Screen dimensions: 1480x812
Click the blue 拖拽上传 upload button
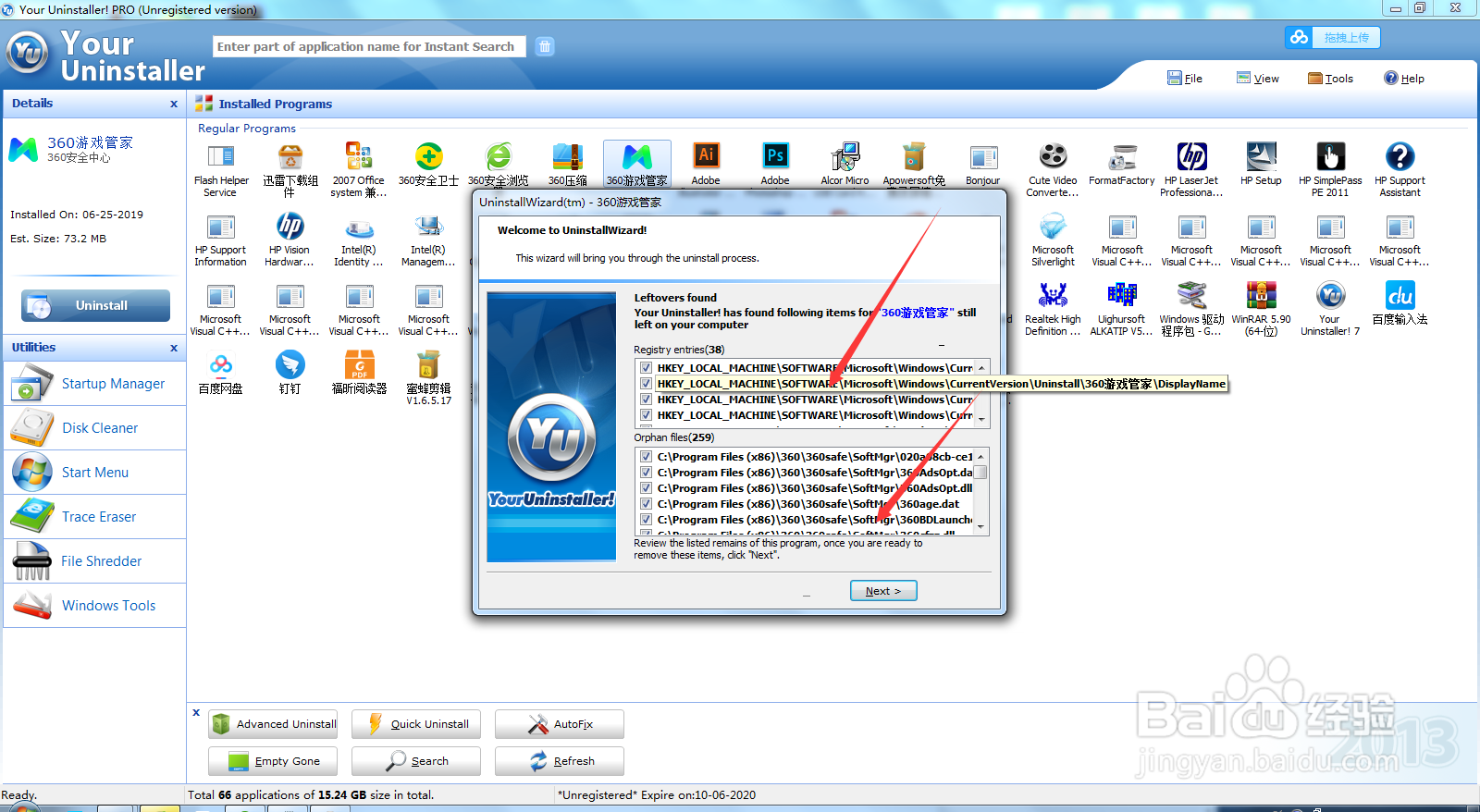click(x=1332, y=37)
